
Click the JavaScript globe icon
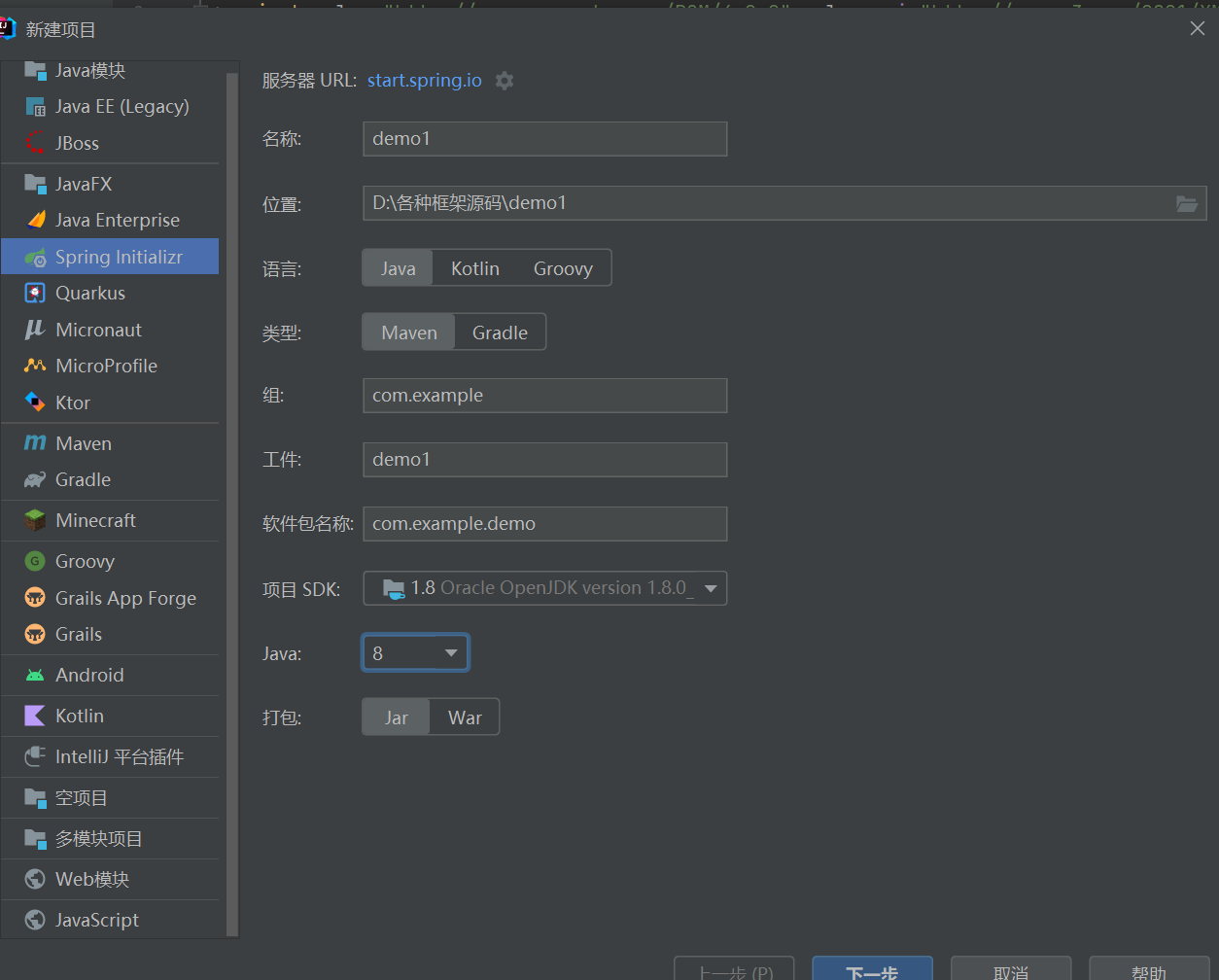coord(36,920)
